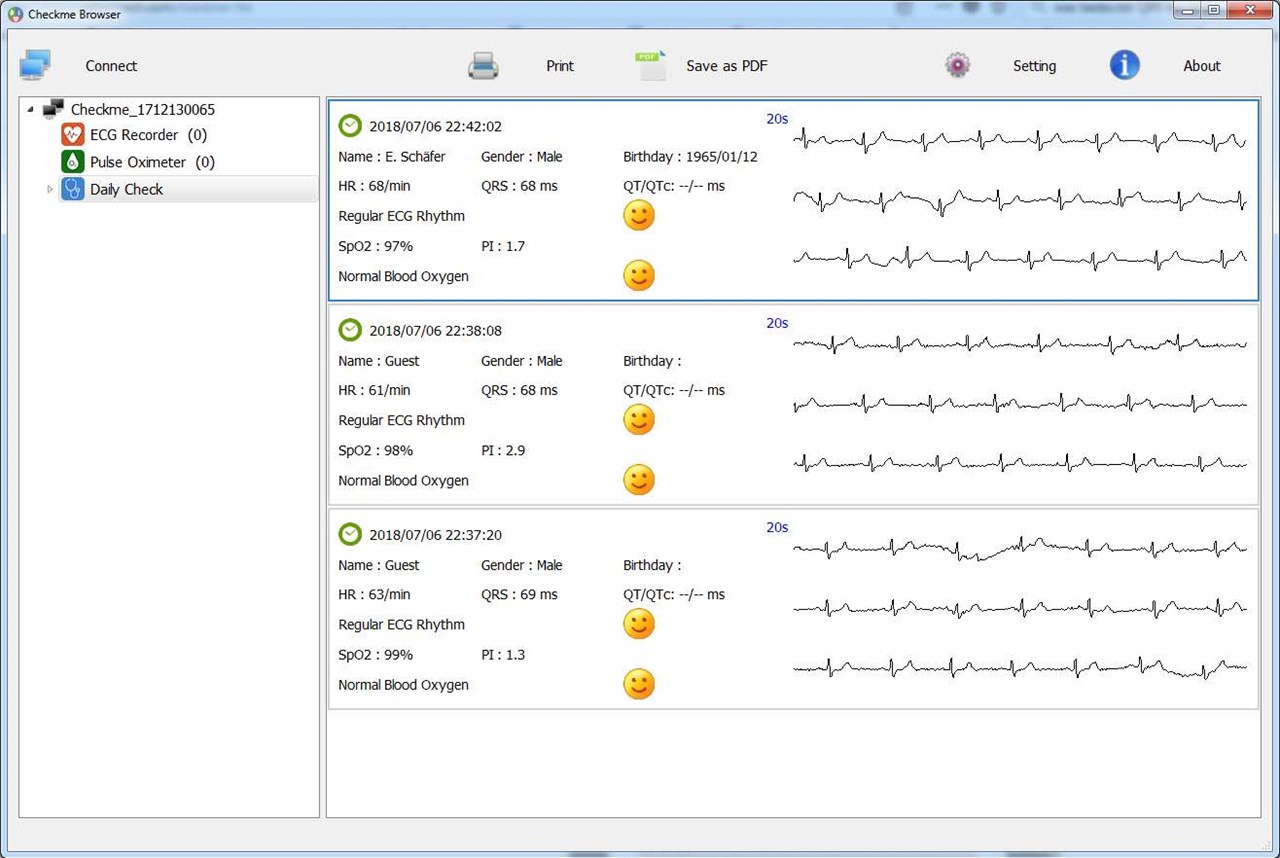Click Regular ECG Rhythm in 22:42:02 record

[x=401, y=216]
